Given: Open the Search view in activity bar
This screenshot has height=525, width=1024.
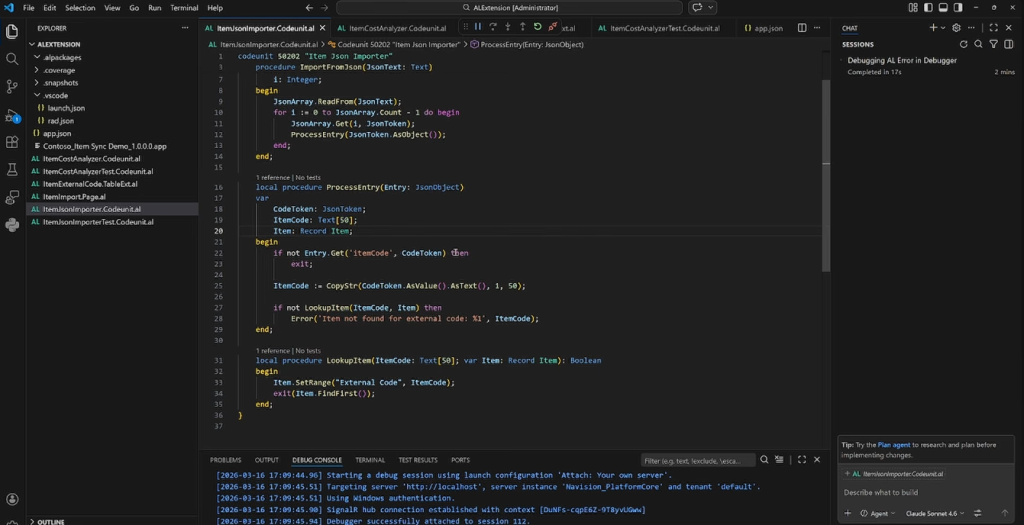Looking at the screenshot, I should pos(12,59).
